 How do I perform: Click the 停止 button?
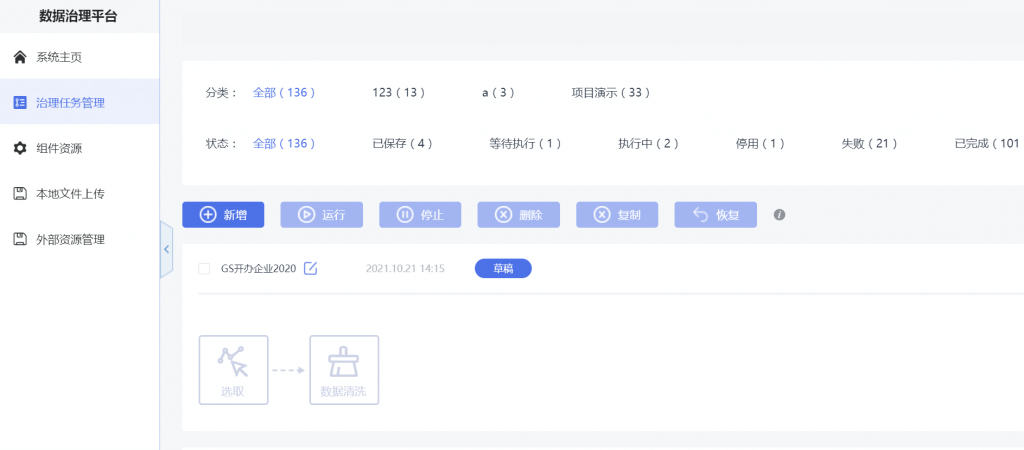(x=421, y=215)
